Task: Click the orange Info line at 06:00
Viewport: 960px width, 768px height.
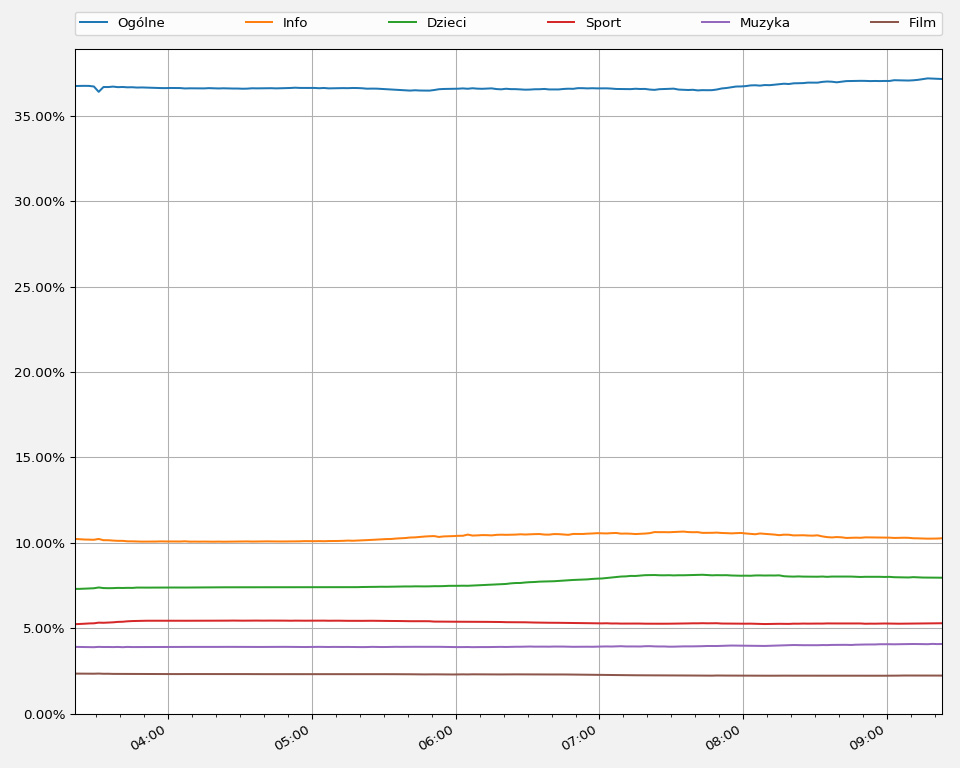Action: click(x=456, y=536)
